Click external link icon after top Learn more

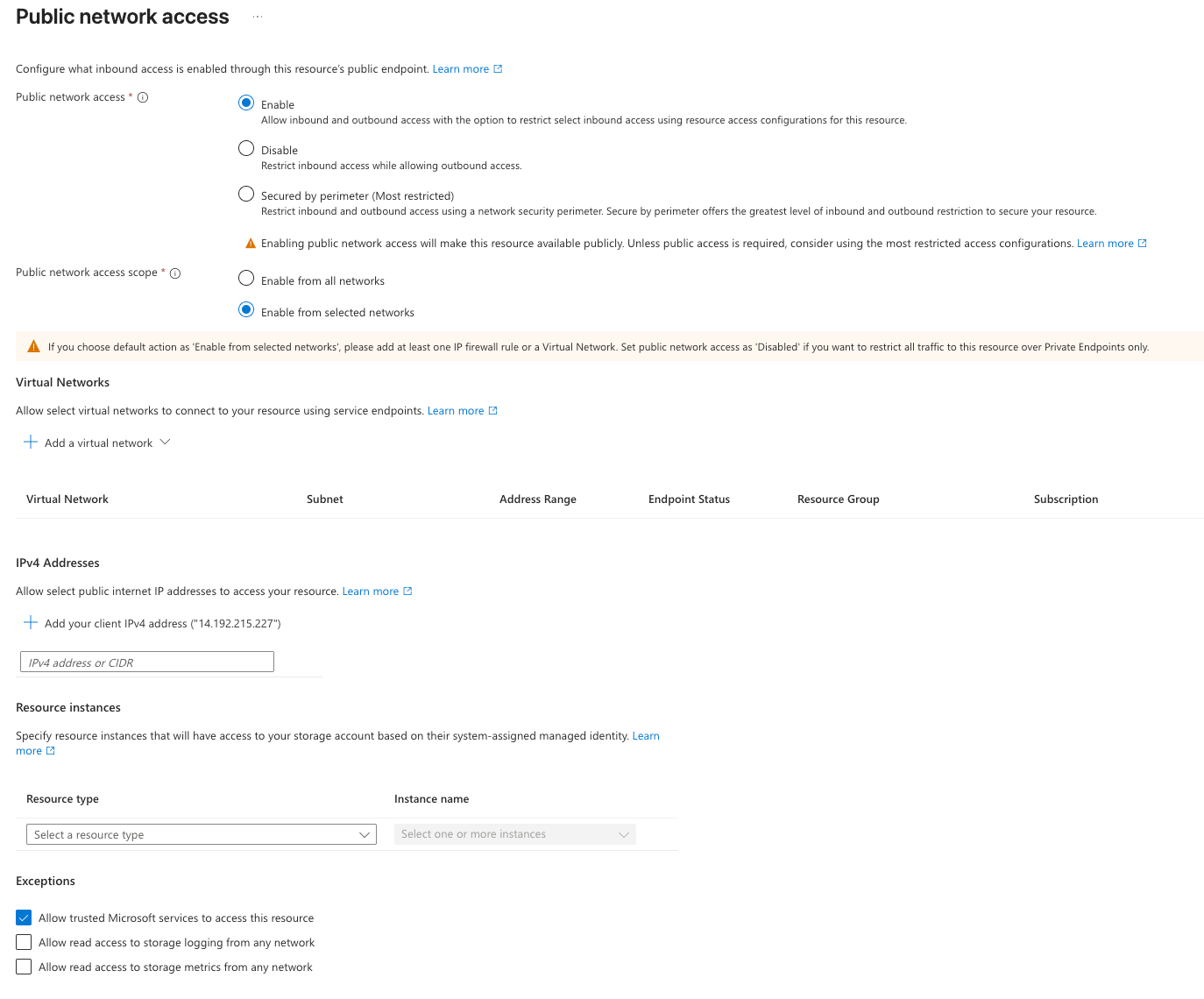(498, 69)
